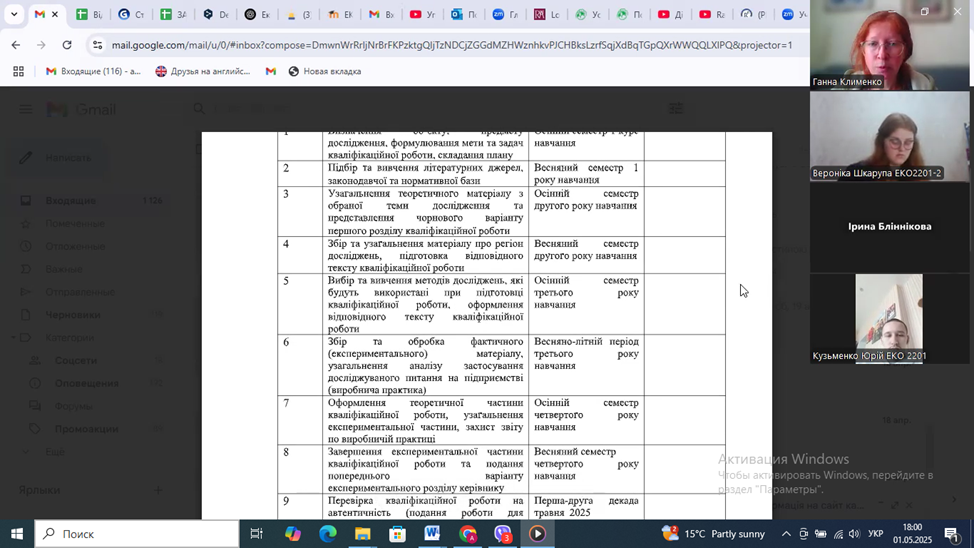Click table cell 'Весняний семестр 1 року навчання'
Viewport: 974px width, 548px height.
586,174
